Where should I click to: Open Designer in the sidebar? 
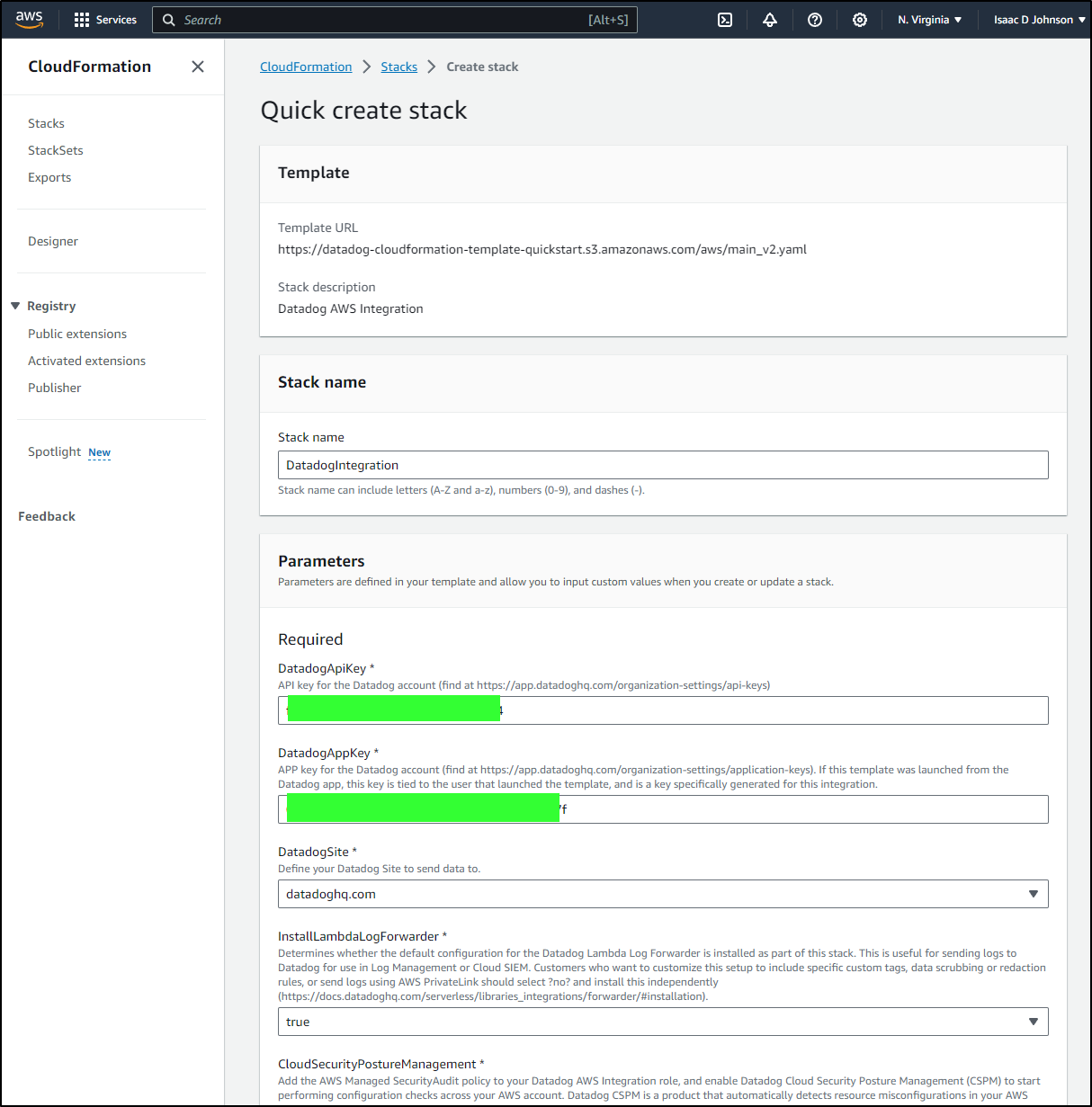pos(53,241)
